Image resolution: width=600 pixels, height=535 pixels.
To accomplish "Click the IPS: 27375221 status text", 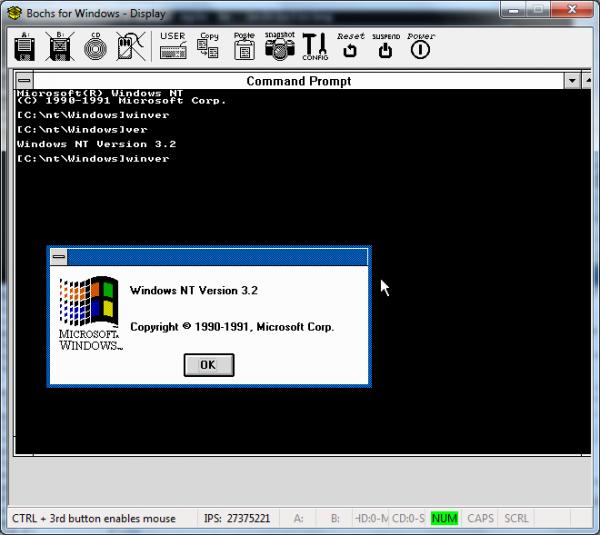I will pos(237,519).
